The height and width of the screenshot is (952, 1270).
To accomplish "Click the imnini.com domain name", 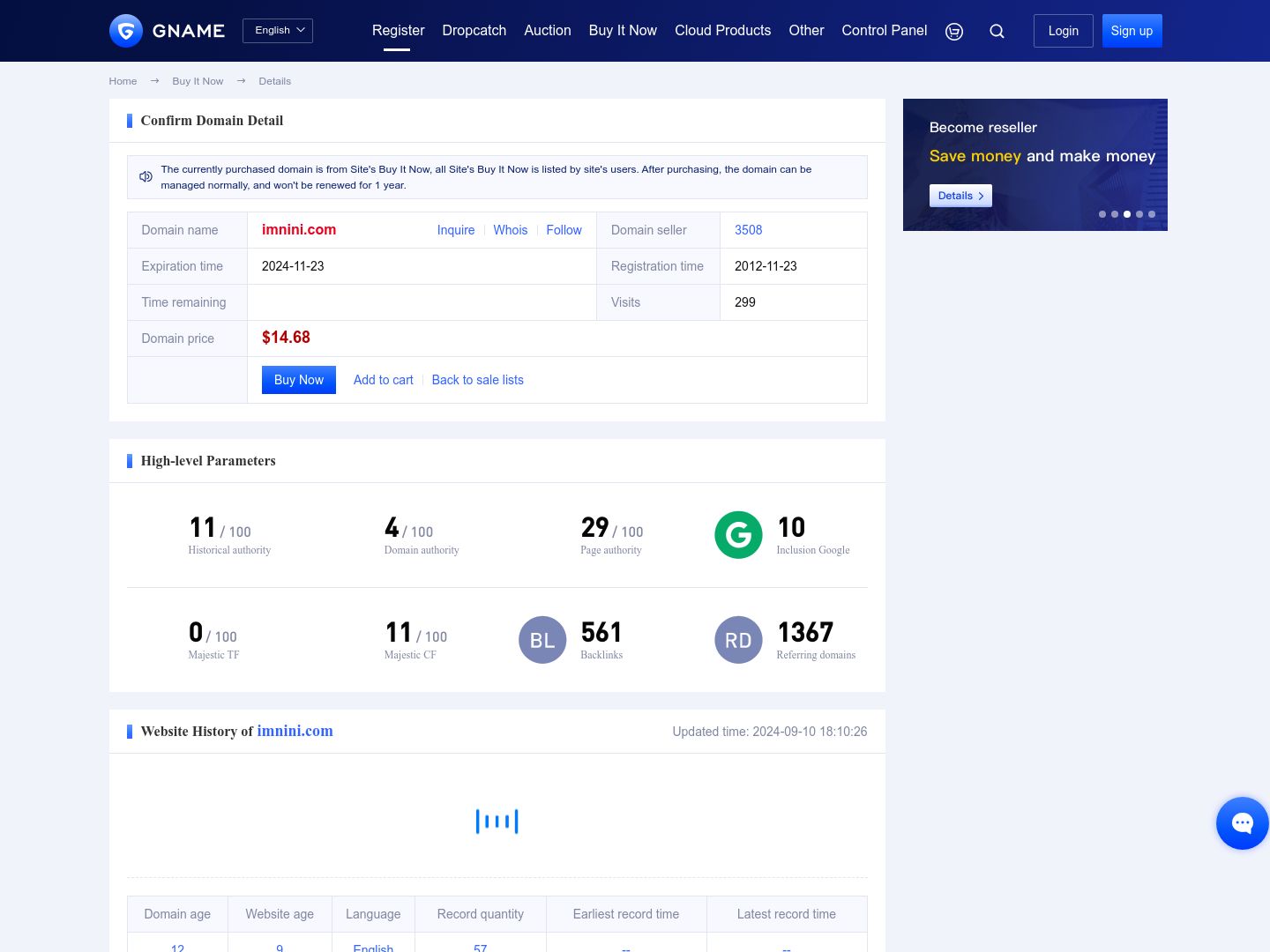I will (299, 230).
